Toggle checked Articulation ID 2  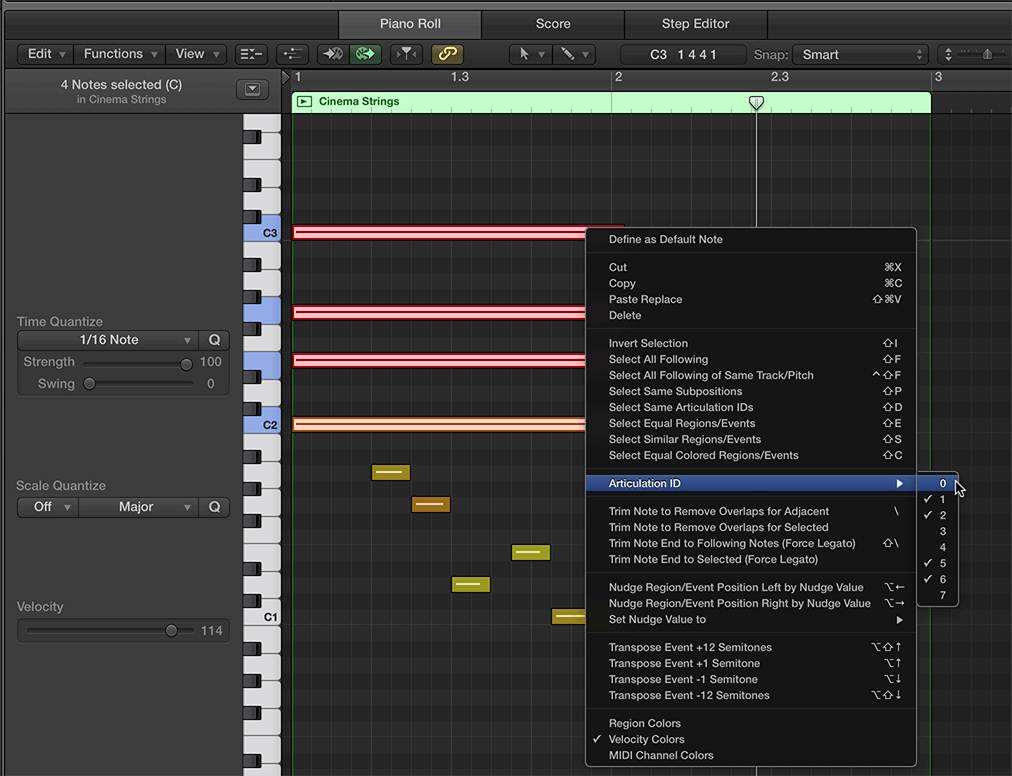pos(938,515)
